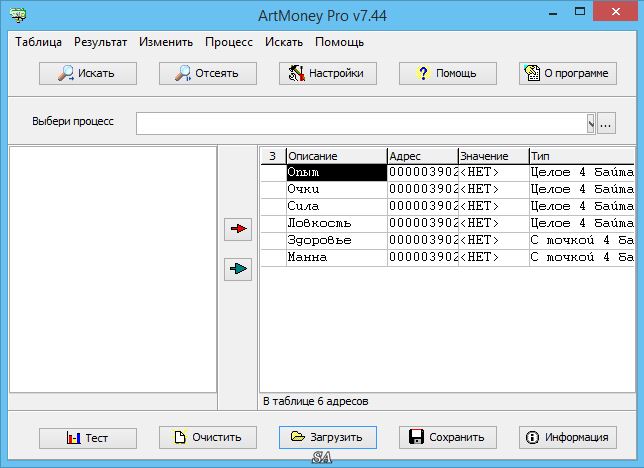This screenshot has width=644, height=468.
Task: Close the ArtMoney Pro window
Action: click(x=616, y=12)
